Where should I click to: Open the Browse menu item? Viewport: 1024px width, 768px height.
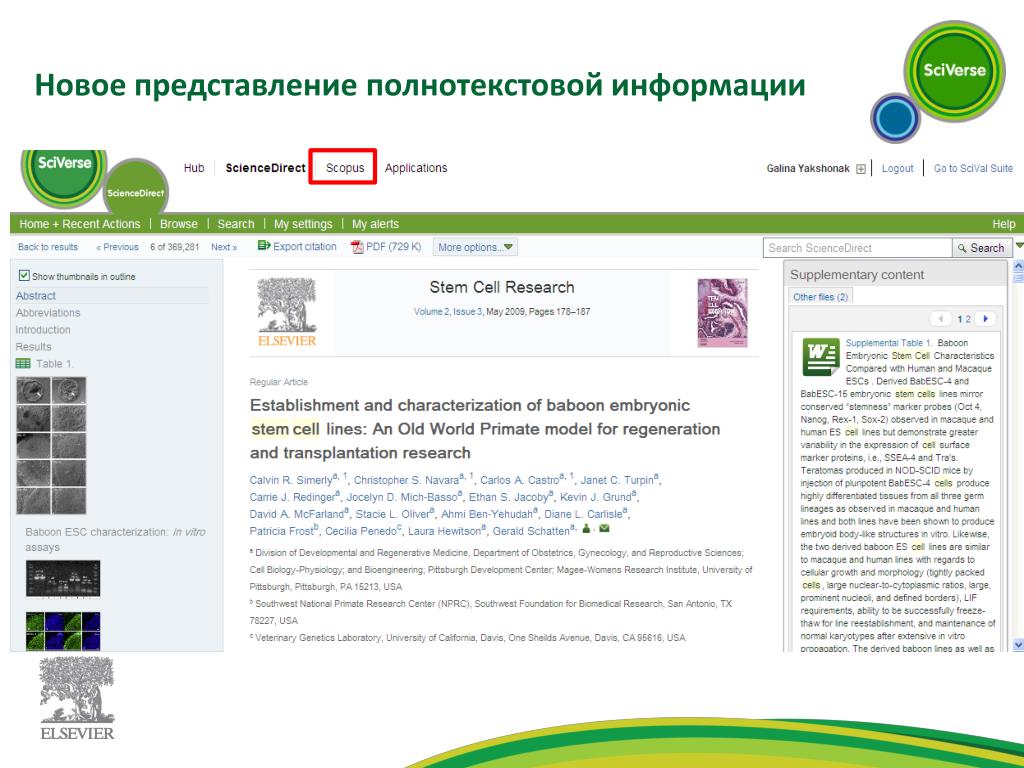tap(178, 224)
